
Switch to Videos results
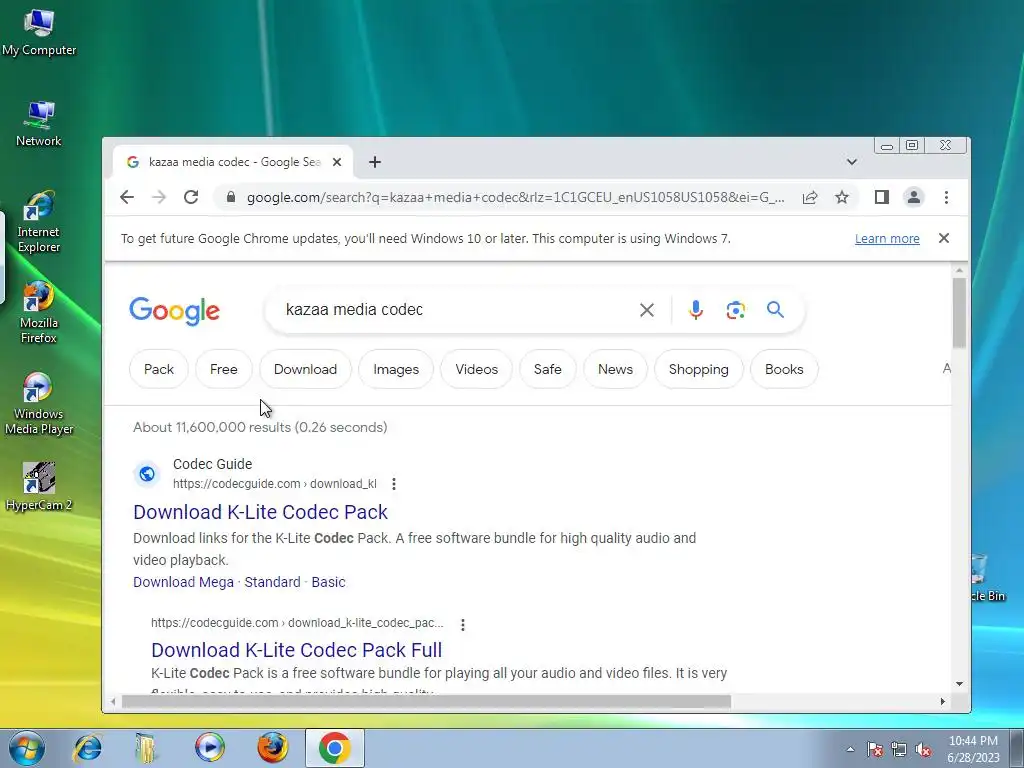477,369
